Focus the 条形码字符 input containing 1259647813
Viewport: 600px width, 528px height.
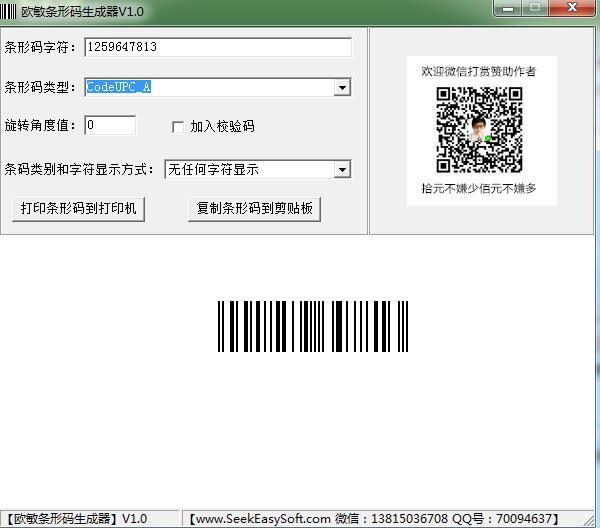(x=218, y=47)
